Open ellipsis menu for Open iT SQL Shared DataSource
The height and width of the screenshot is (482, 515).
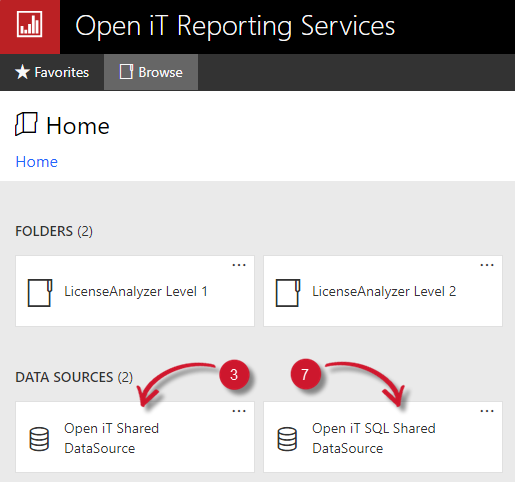click(x=487, y=411)
